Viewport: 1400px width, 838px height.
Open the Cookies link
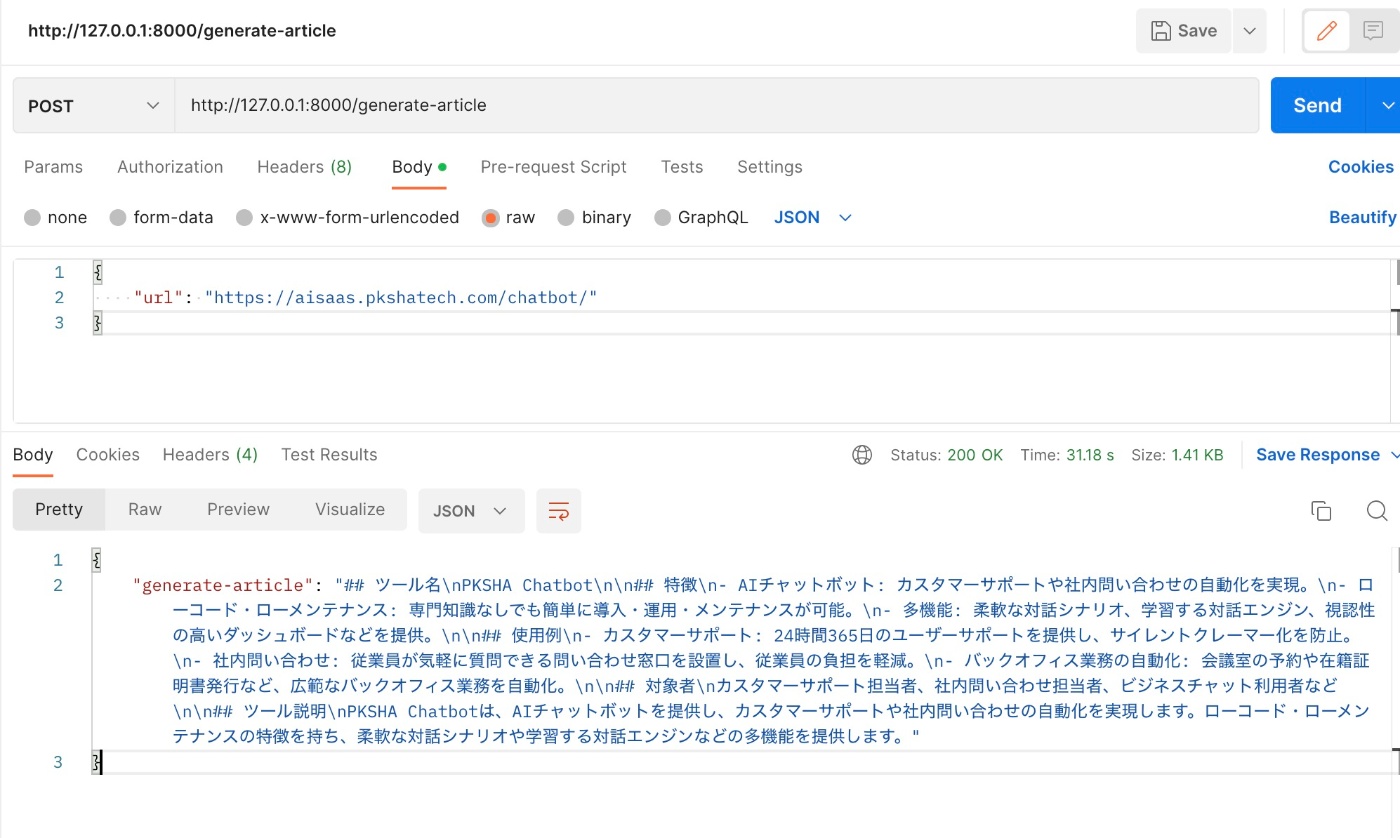1360,167
